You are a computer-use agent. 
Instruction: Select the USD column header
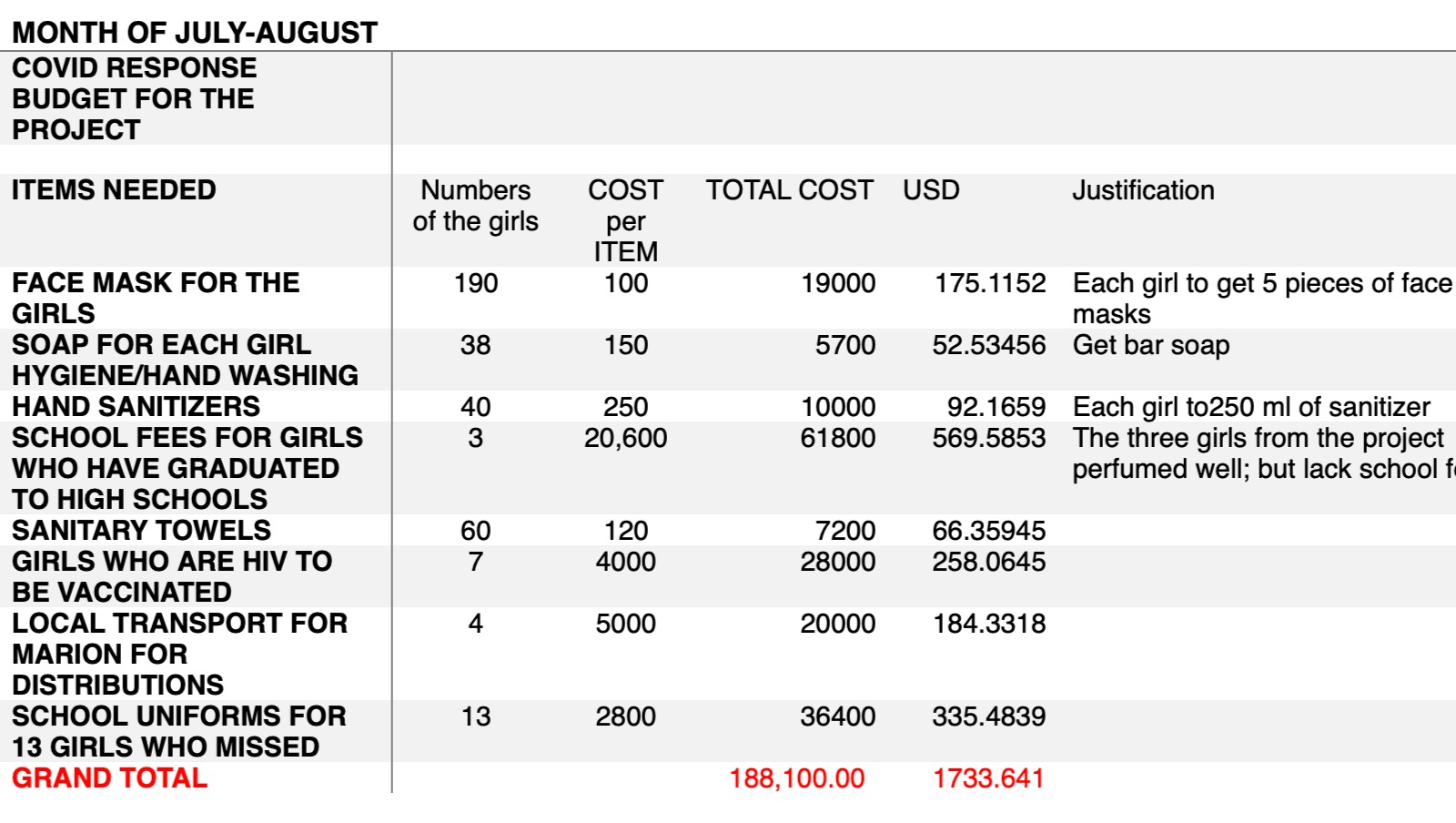coord(931,190)
